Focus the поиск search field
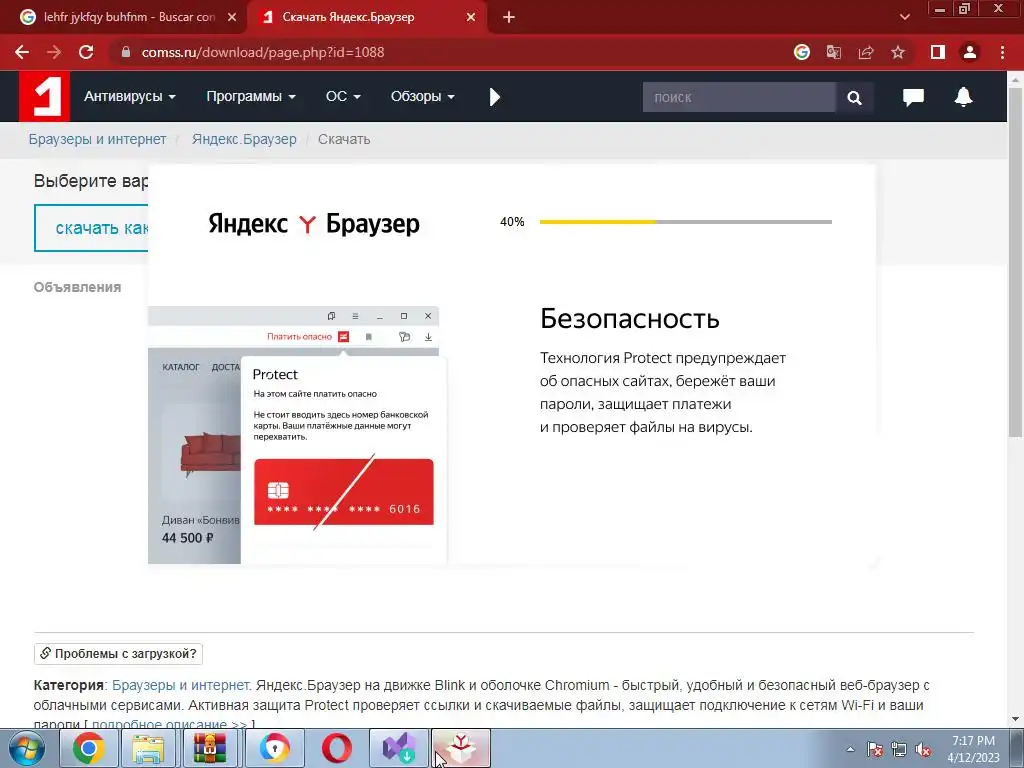The height and width of the screenshot is (768, 1024). point(739,97)
